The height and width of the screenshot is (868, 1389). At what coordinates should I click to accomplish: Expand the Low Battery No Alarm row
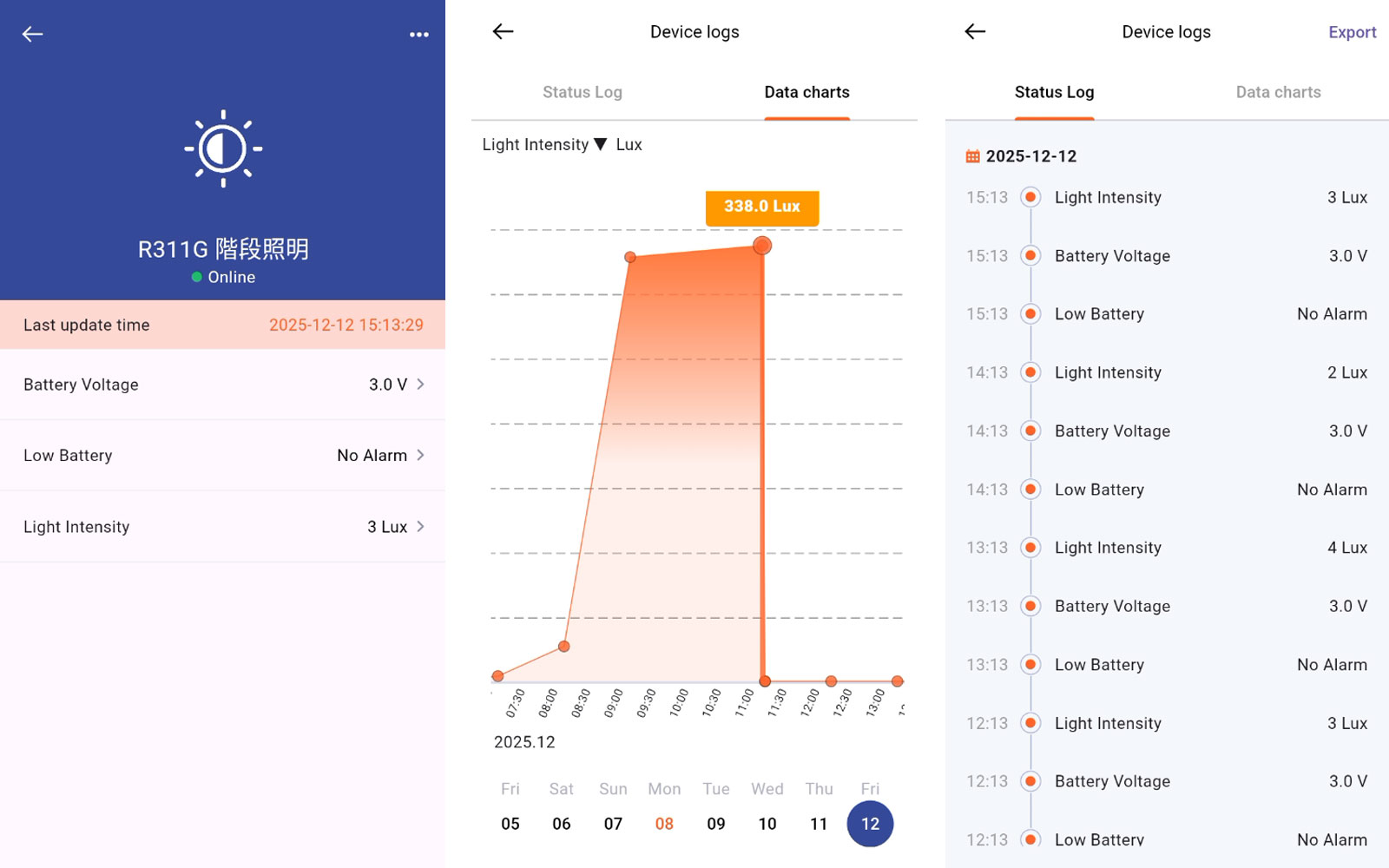pyautogui.click(x=222, y=456)
